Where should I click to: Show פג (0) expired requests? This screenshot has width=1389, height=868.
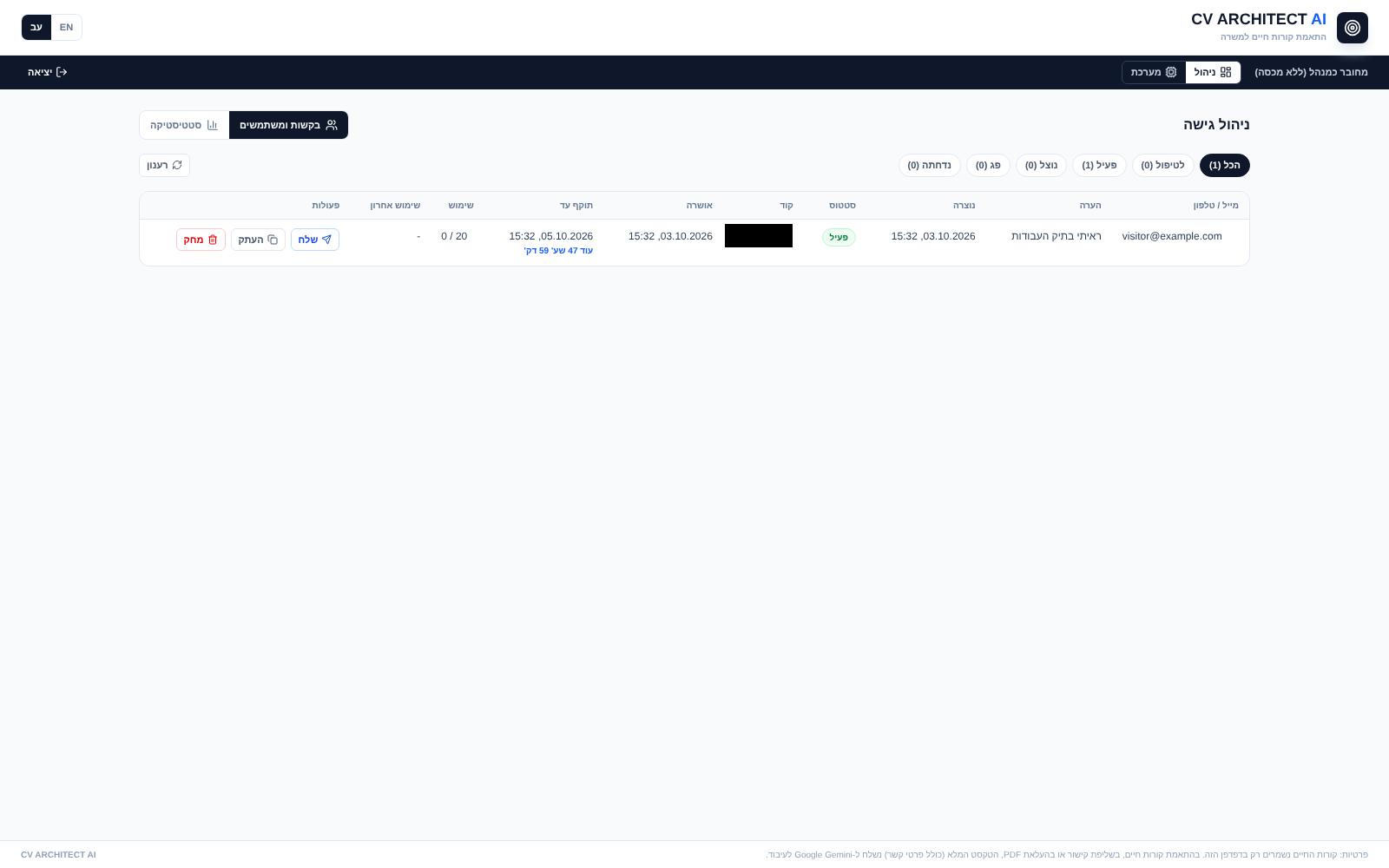pos(988,165)
